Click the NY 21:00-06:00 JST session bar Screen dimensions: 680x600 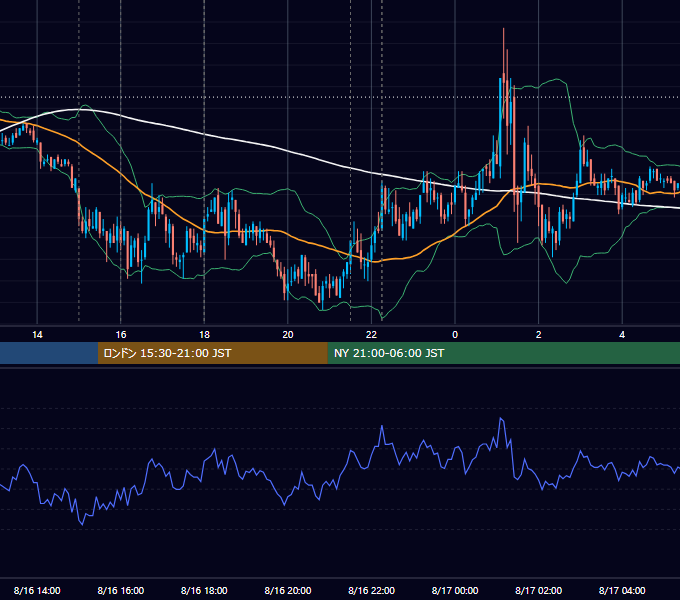pos(503,353)
